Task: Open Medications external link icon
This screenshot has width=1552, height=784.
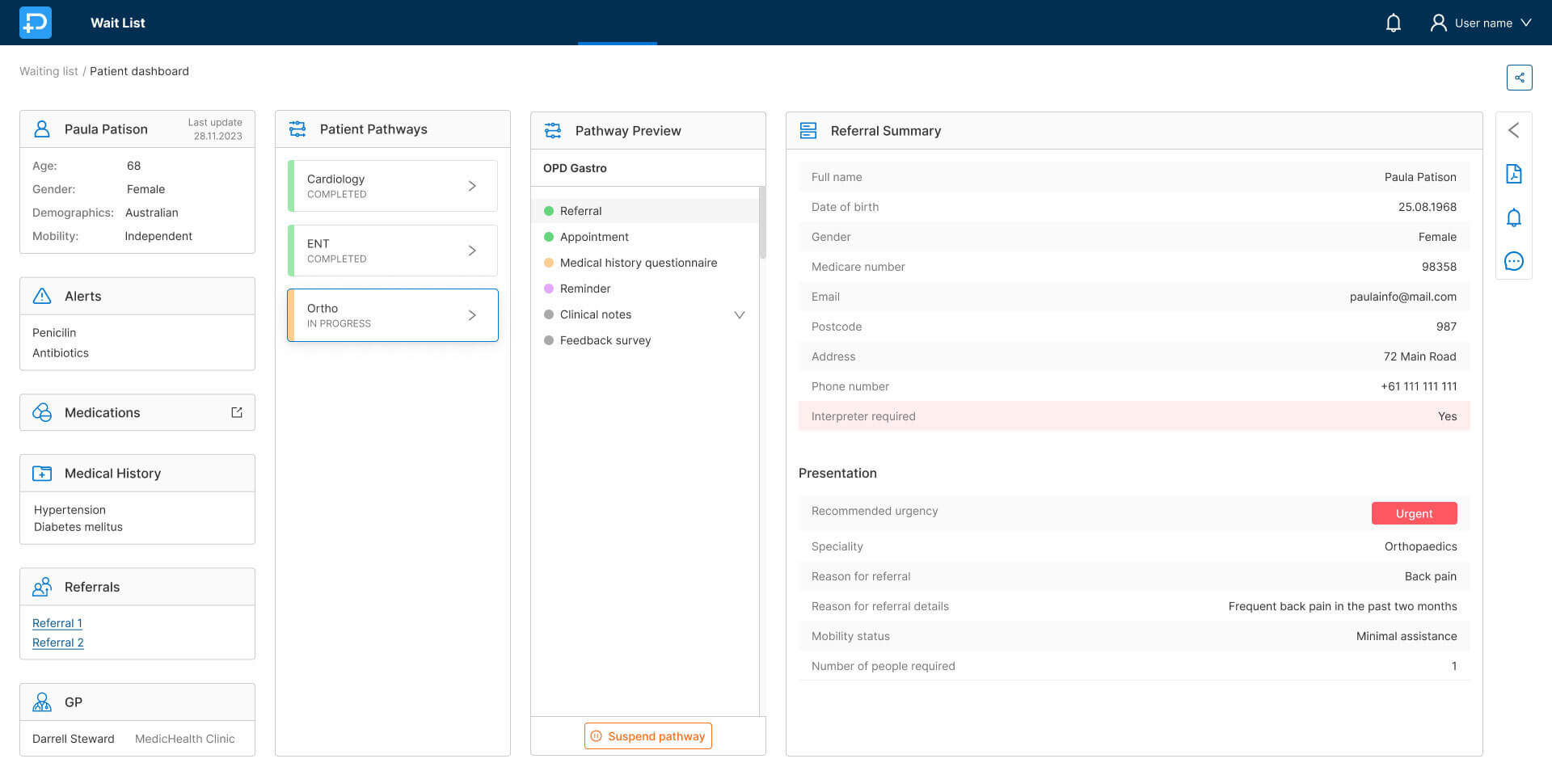Action: 237,412
